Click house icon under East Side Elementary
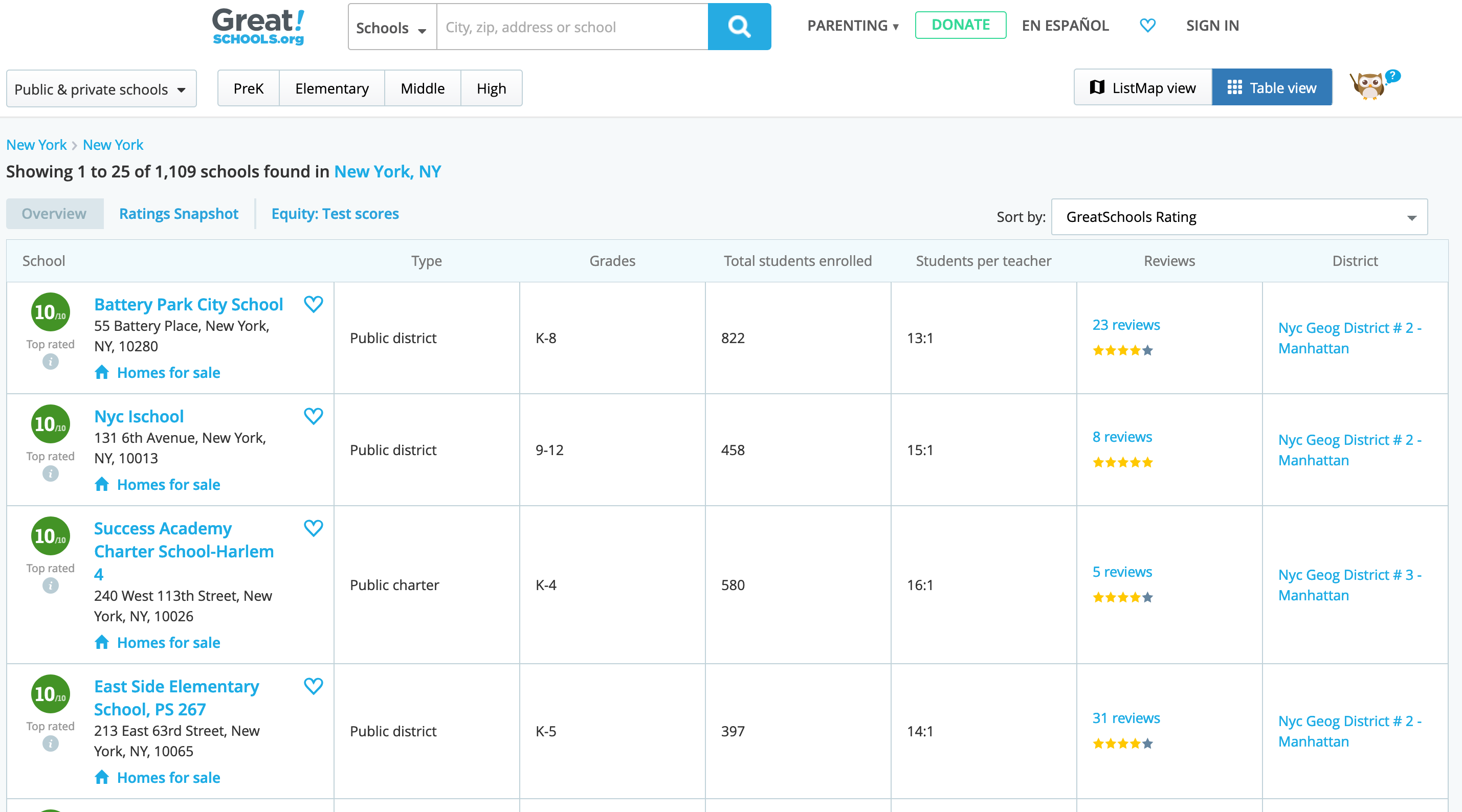This screenshot has width=1462, height=812. [102, 777]
